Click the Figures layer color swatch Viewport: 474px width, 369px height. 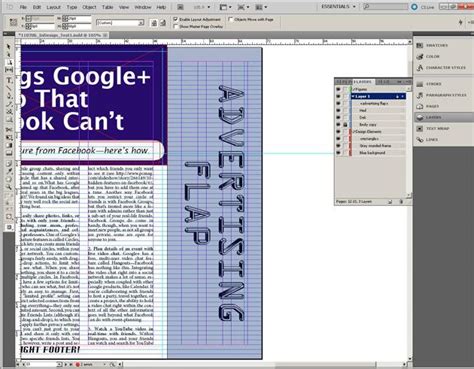(x=350, y=89)
